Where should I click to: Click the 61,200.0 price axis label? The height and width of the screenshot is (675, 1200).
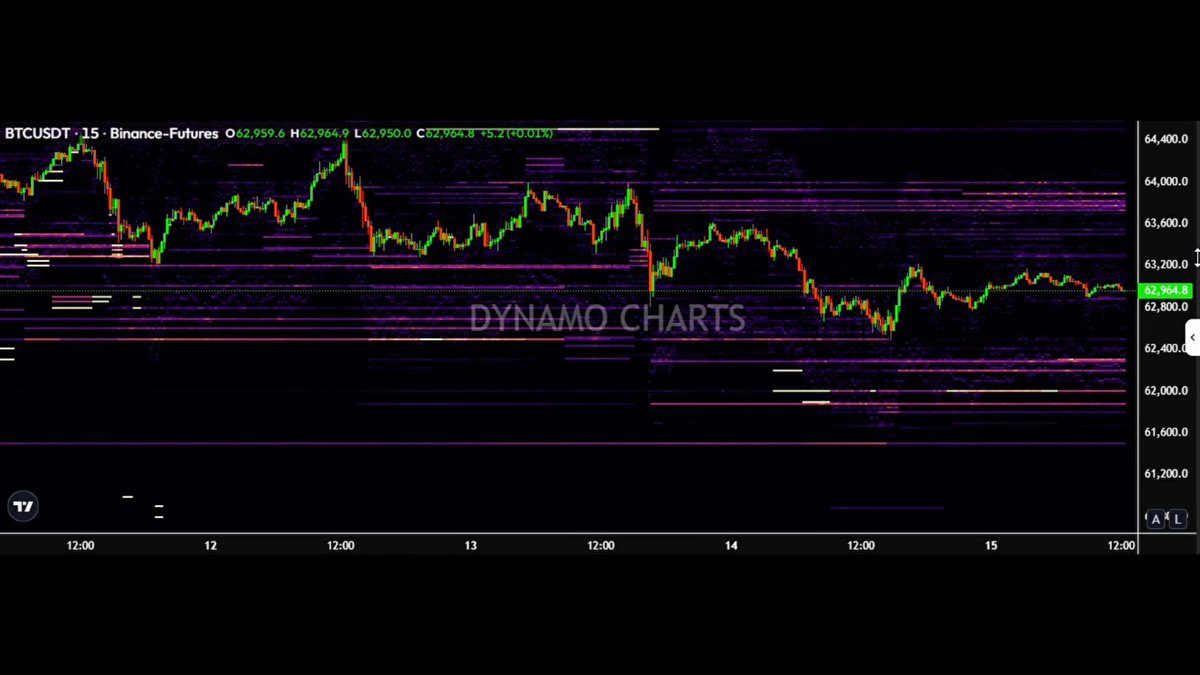tap(1166, 474)
